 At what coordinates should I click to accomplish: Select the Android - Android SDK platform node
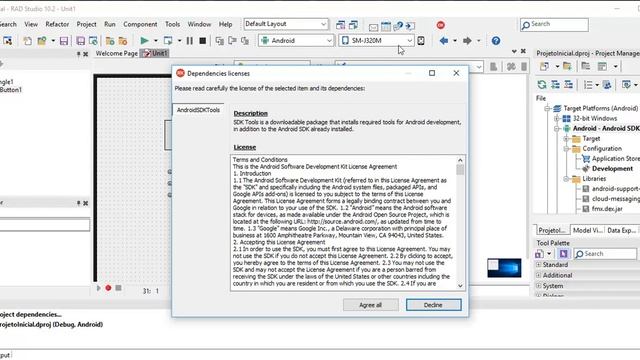[606, 129]
